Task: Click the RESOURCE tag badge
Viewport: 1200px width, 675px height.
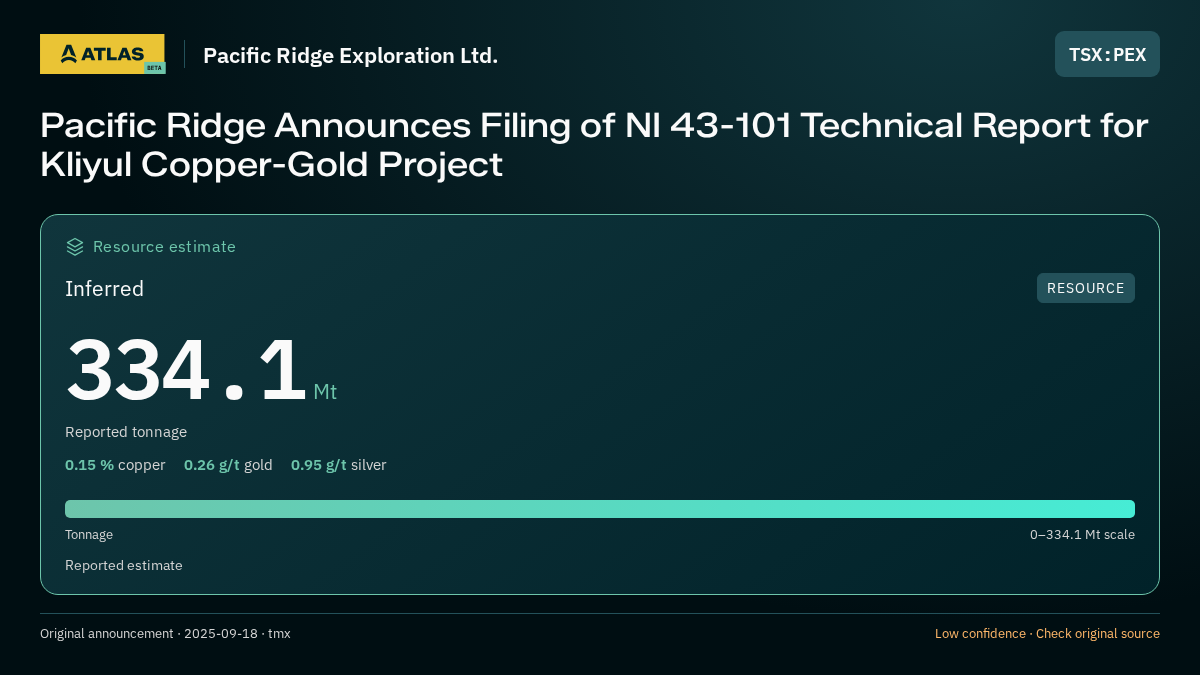Action: [1086, 288]
